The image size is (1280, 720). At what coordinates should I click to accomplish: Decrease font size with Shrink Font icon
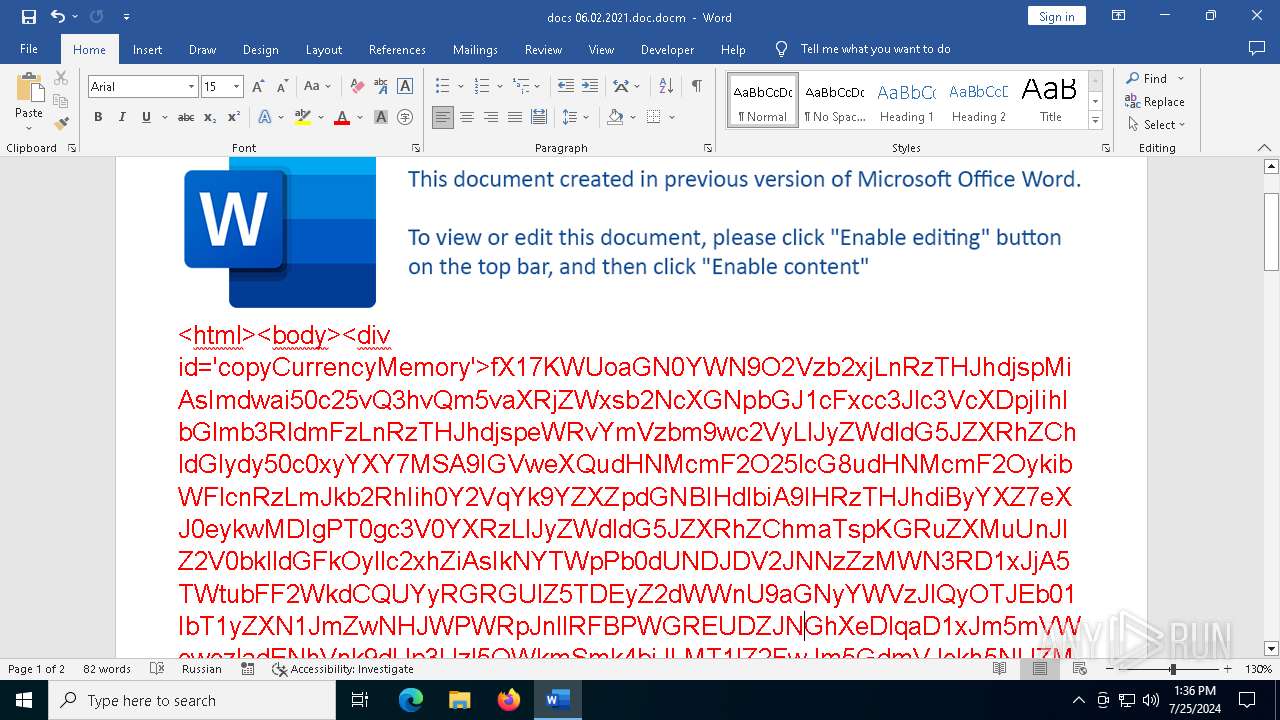click(283, 87)
